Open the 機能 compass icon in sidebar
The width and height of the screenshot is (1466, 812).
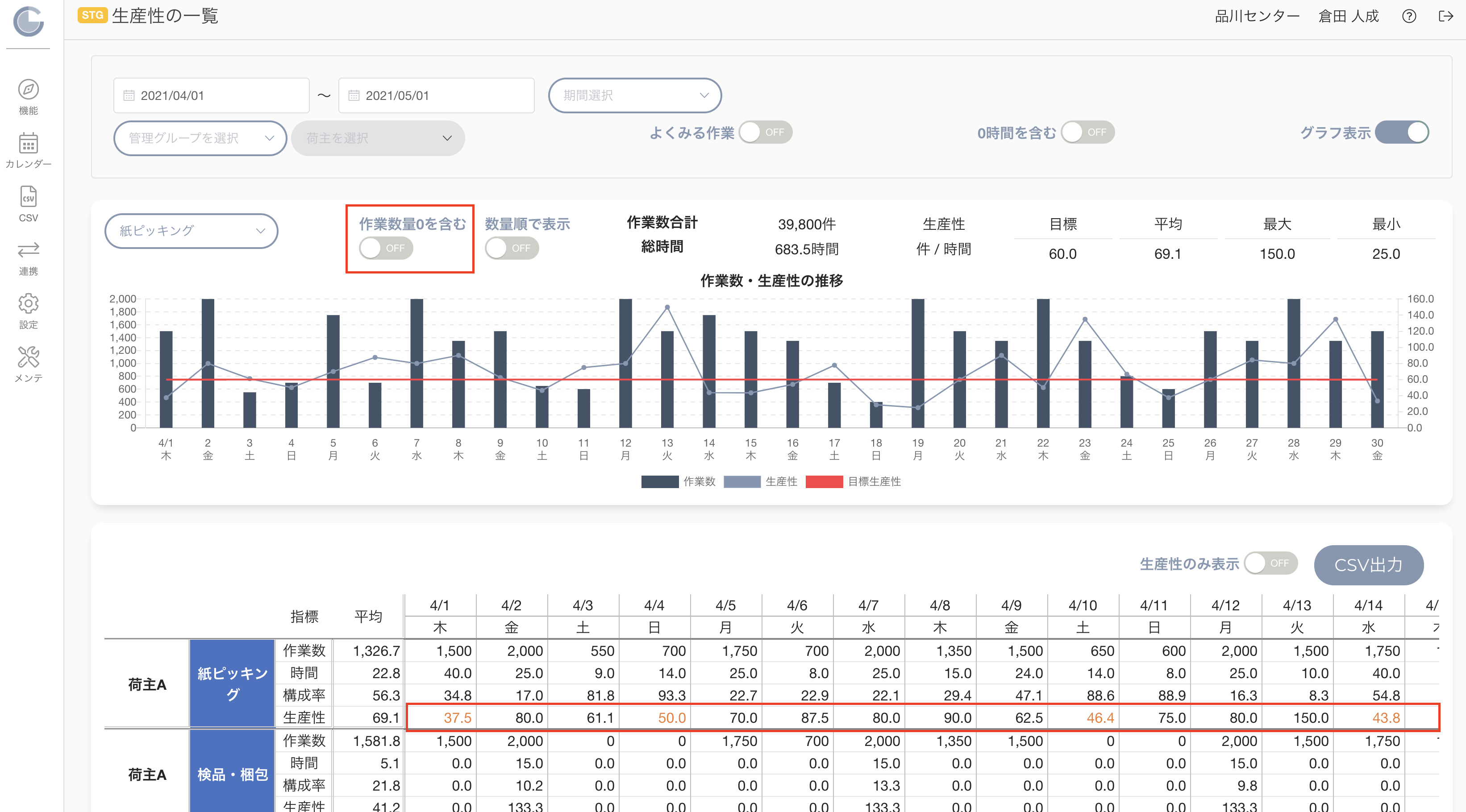click(x=28, y=89)
